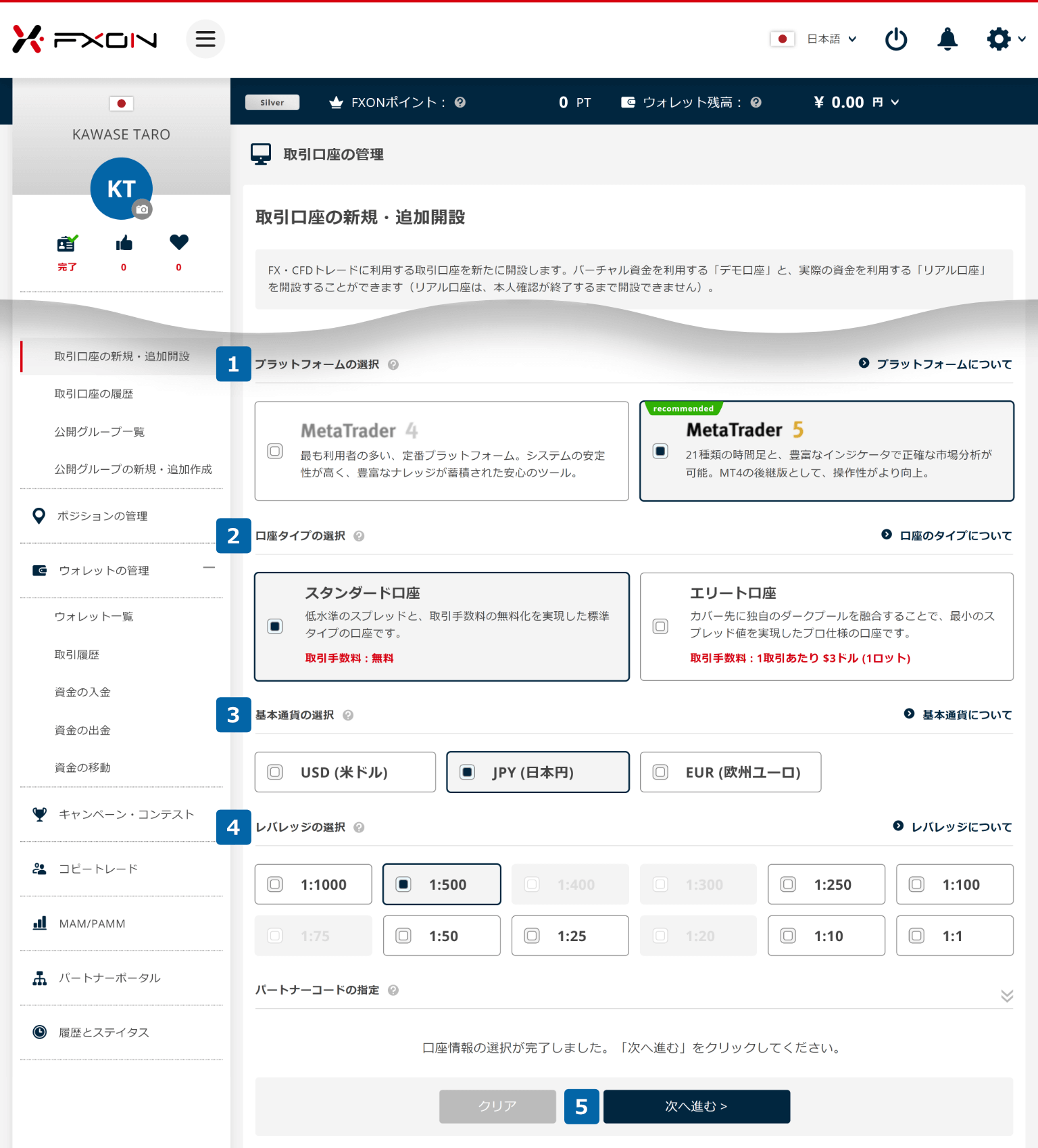Click the ポジションの管理 pin icon
This screenshot has height=1148, width=1038.
pos(39,516)
